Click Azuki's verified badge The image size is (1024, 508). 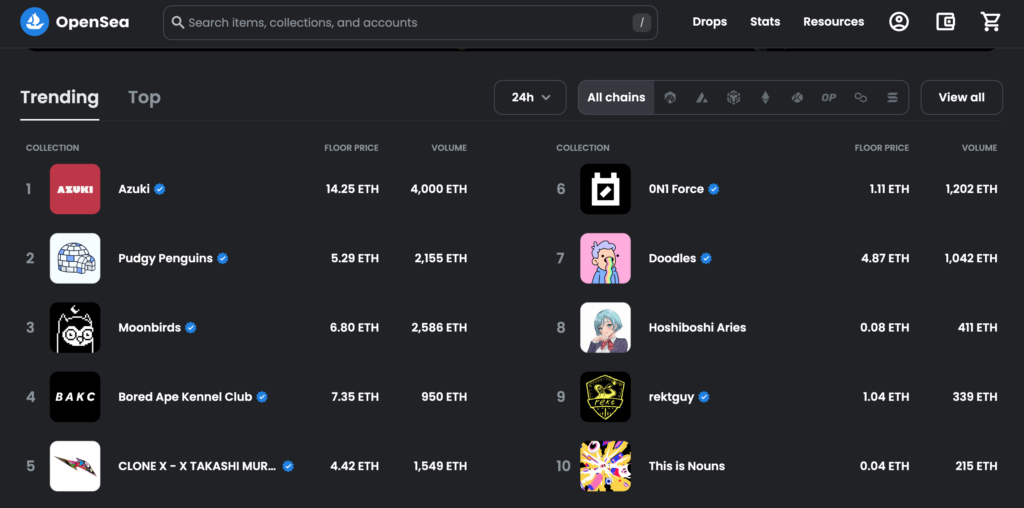[159, 189]
